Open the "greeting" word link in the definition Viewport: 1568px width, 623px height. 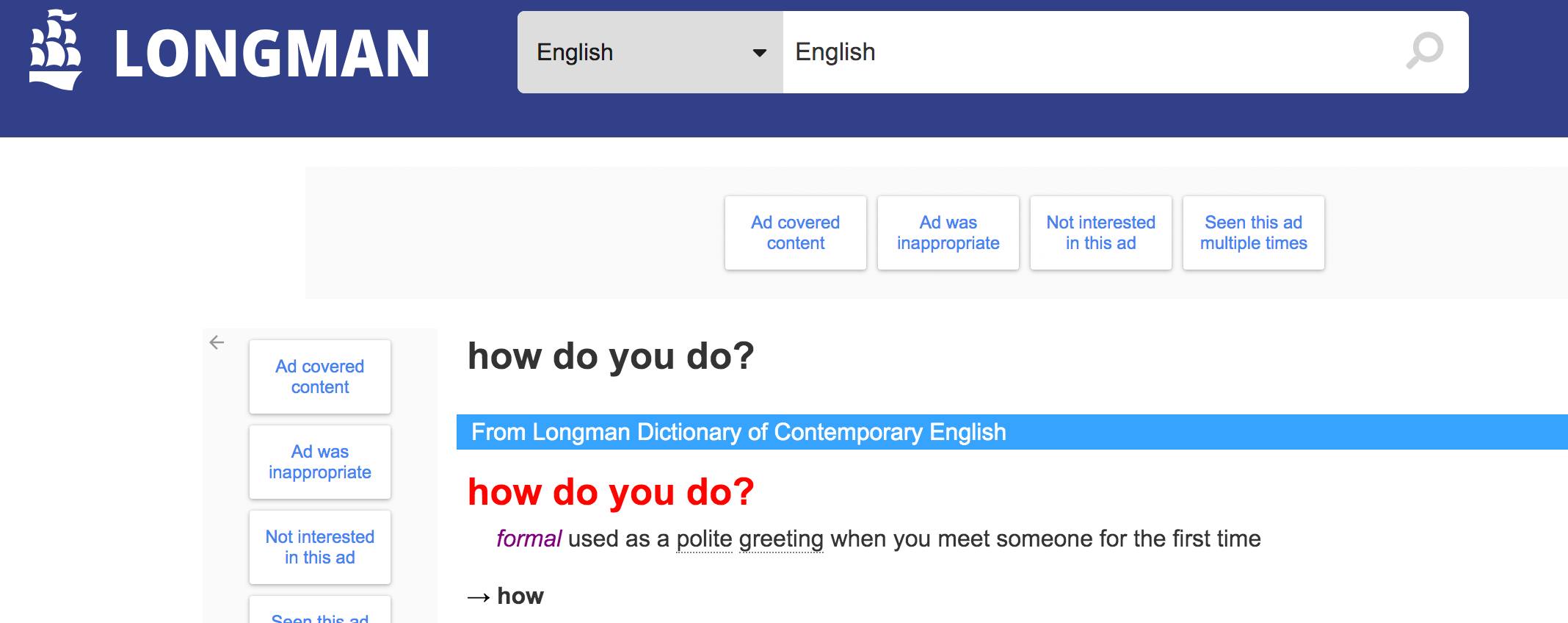[x=781, y=539]
